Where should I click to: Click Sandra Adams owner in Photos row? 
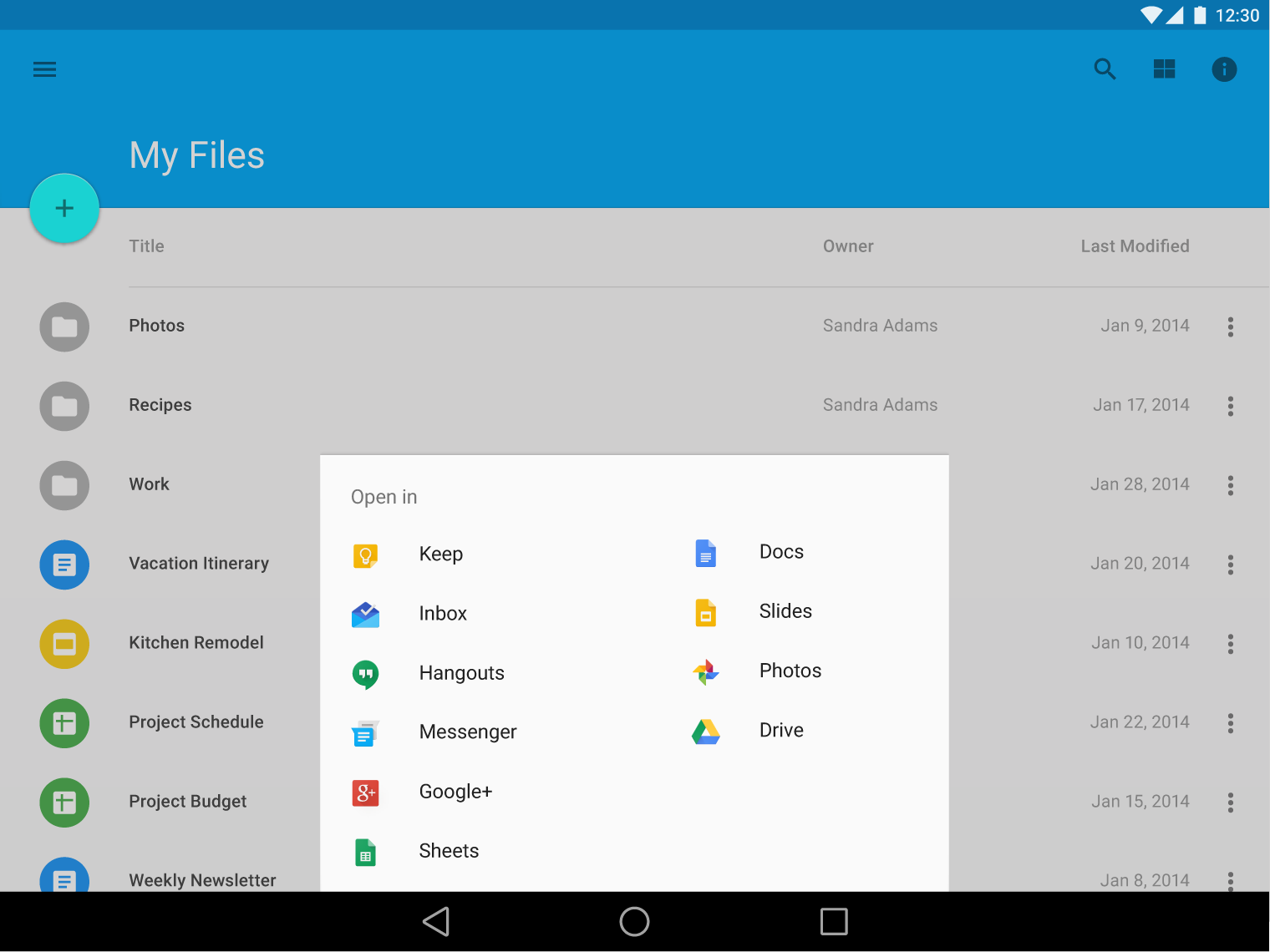click(880, 326)
